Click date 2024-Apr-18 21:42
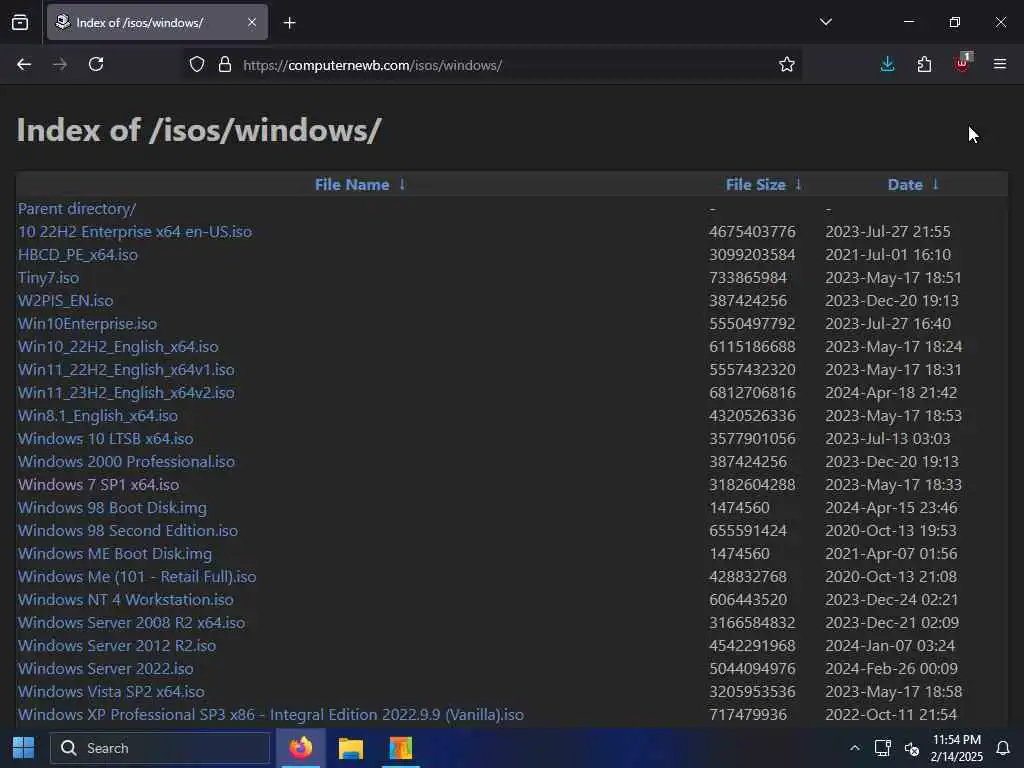This screenshot has width=1024, height=768. coord(891,392)
